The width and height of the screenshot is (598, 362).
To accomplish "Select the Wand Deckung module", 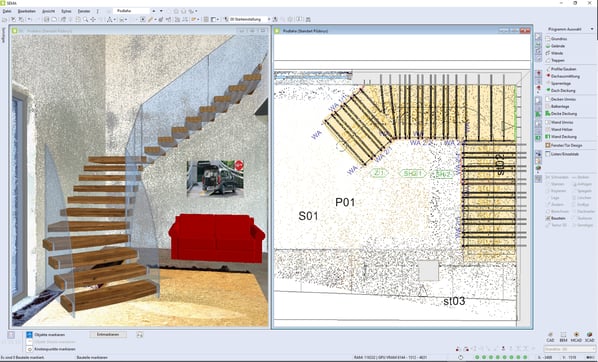I will 563,137.
